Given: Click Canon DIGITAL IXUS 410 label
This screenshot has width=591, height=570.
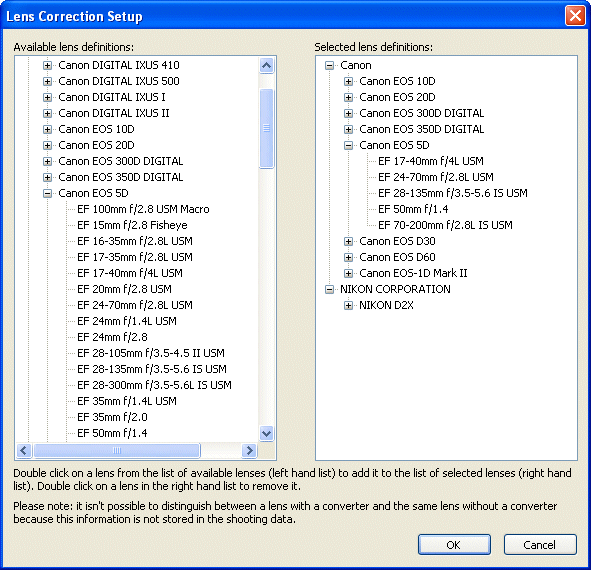Looking at the screenshot, I should coord(119,65).
